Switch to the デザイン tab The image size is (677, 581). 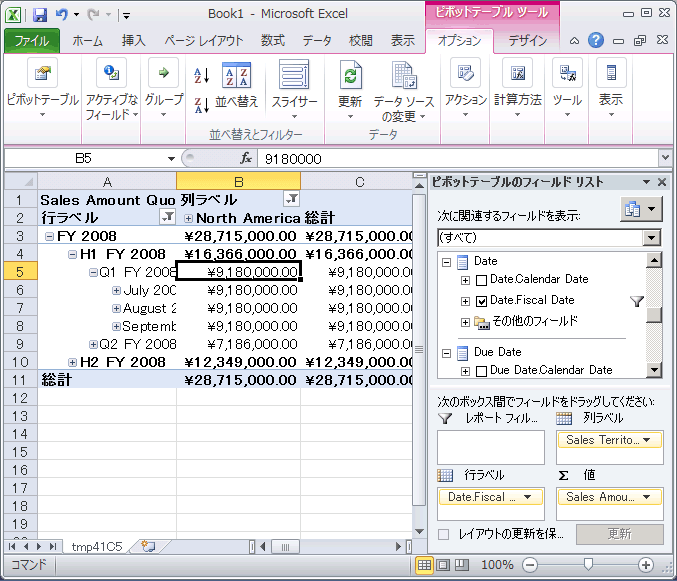(x=528, y=41)
